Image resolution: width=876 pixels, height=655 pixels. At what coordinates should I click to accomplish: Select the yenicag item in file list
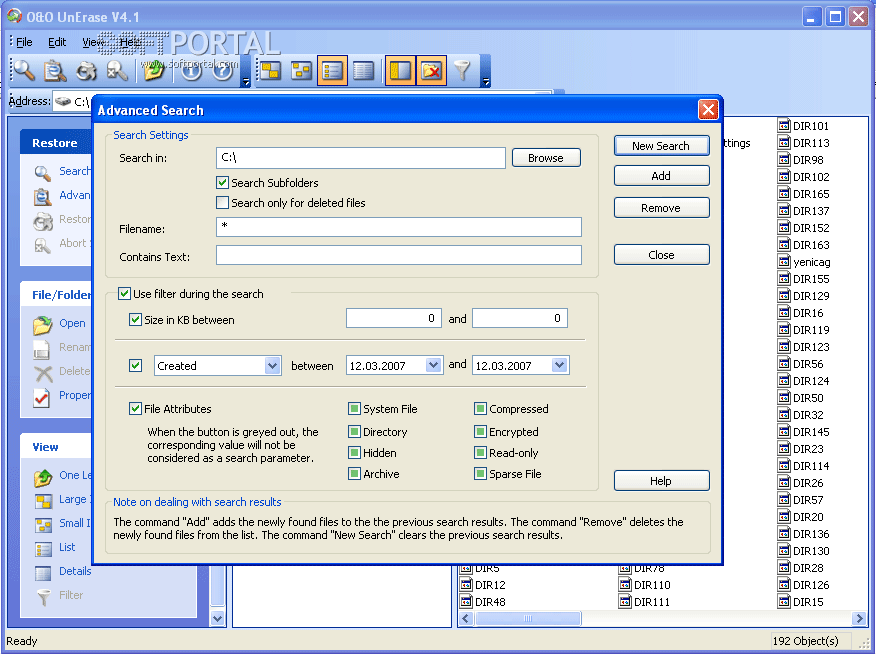[x=804, y=262]
